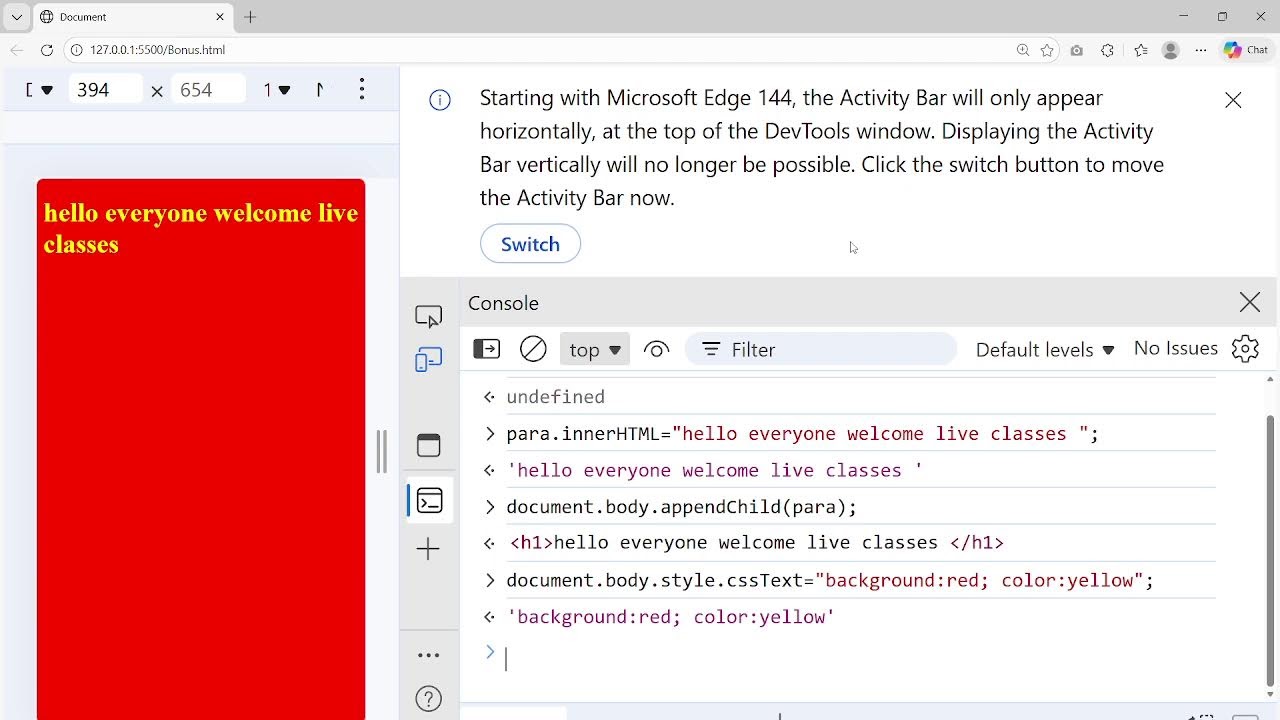Open Console settings gear icon
The image size is (1280, 720).
pyautogui.click(x=1245, y=348)
